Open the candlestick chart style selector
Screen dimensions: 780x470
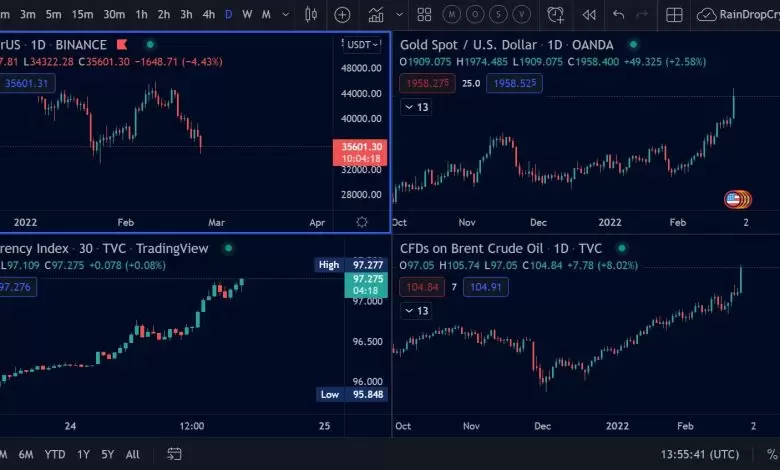coord(310,15)
